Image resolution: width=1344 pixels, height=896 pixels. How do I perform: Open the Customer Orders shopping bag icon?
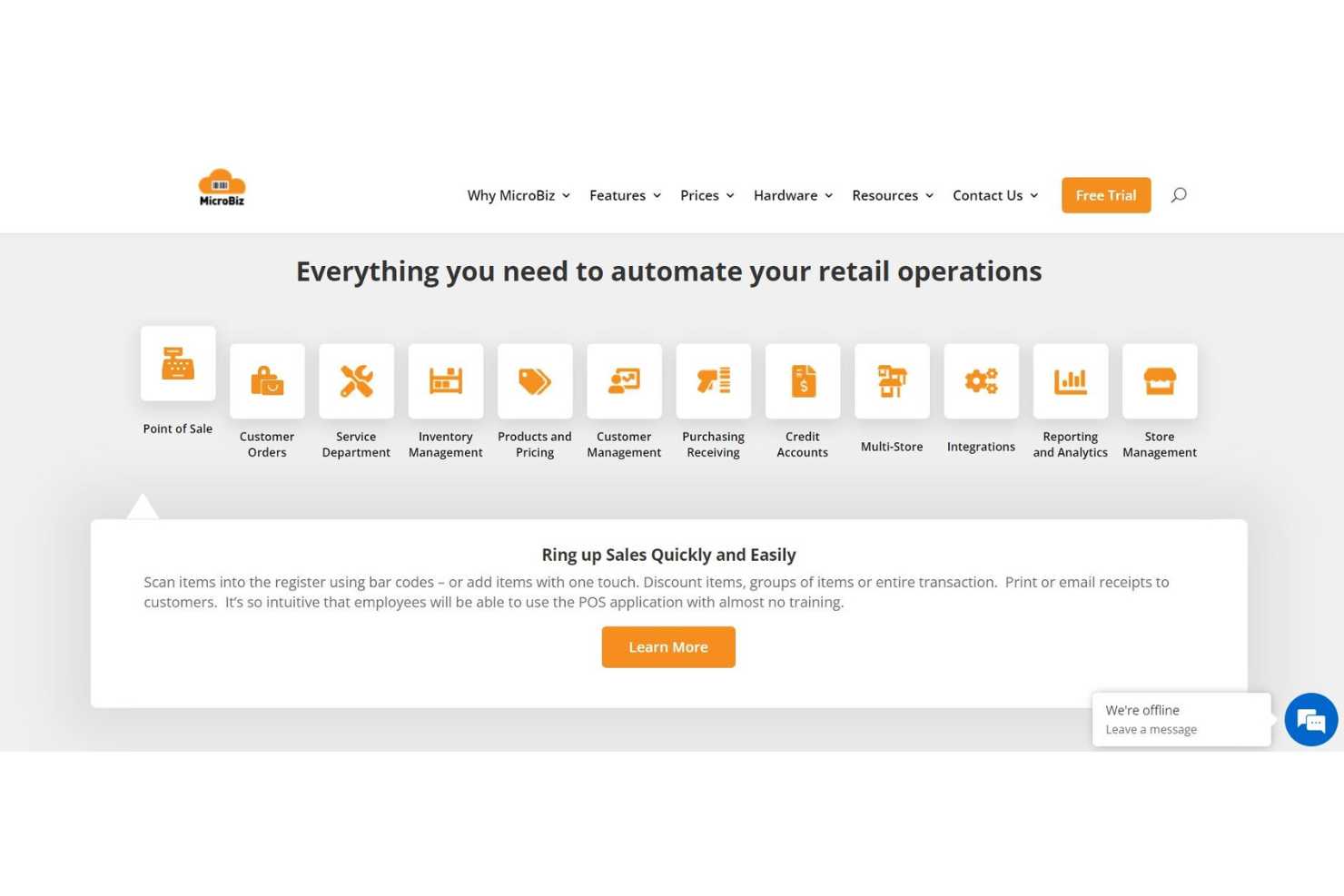(267, 381)
